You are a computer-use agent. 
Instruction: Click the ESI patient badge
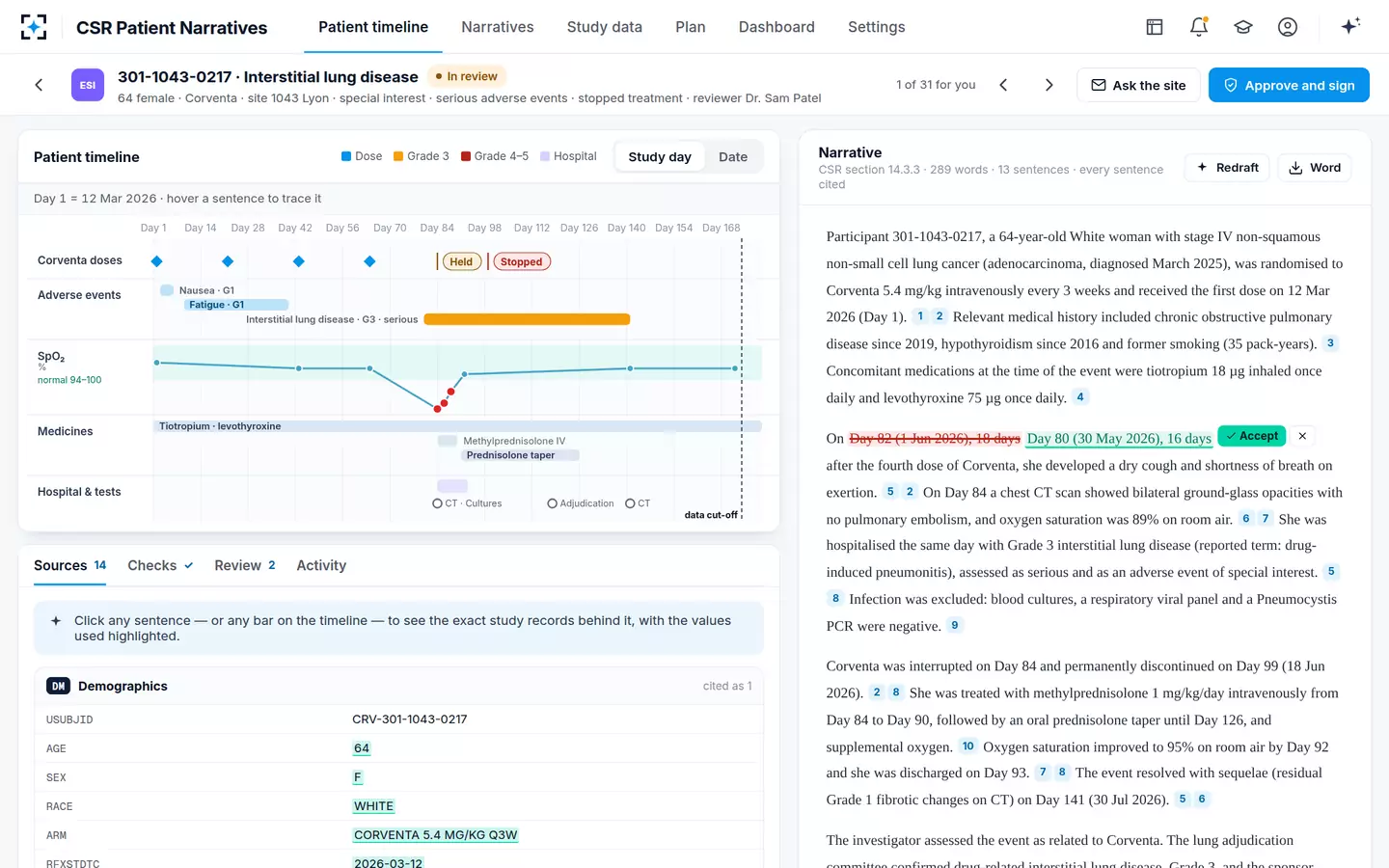coord(88,85)
